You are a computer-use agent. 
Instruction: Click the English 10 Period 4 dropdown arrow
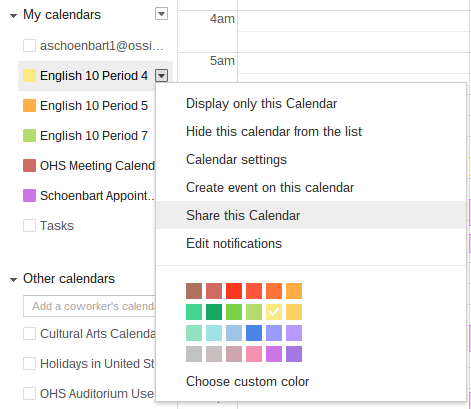click(x=161, y=76)
